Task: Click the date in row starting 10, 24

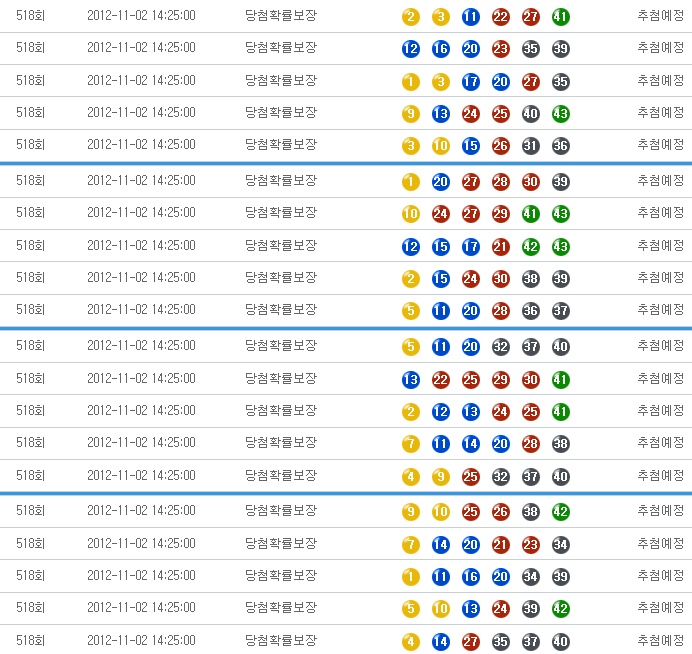Action: coord(141,213)
